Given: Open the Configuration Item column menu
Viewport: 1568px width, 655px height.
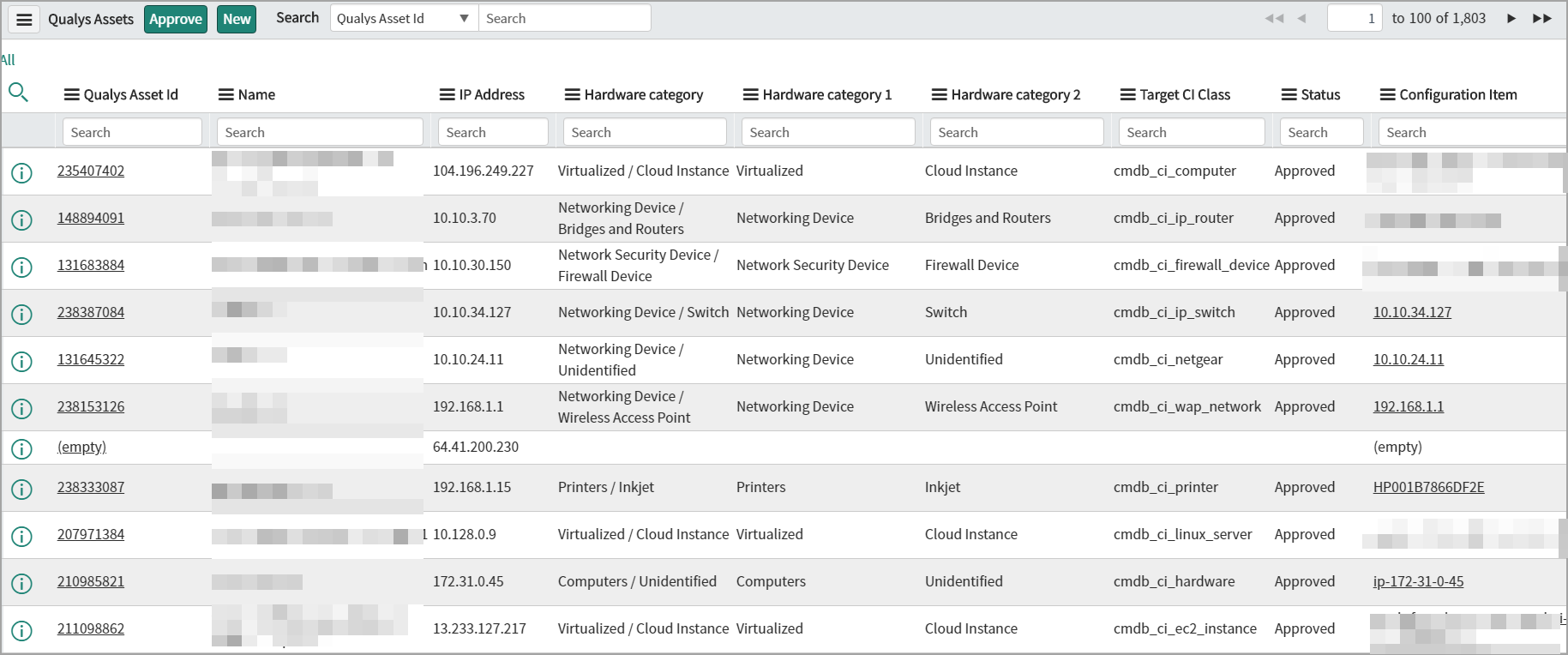Looking at the screenshot, I should click(1387, 95).
